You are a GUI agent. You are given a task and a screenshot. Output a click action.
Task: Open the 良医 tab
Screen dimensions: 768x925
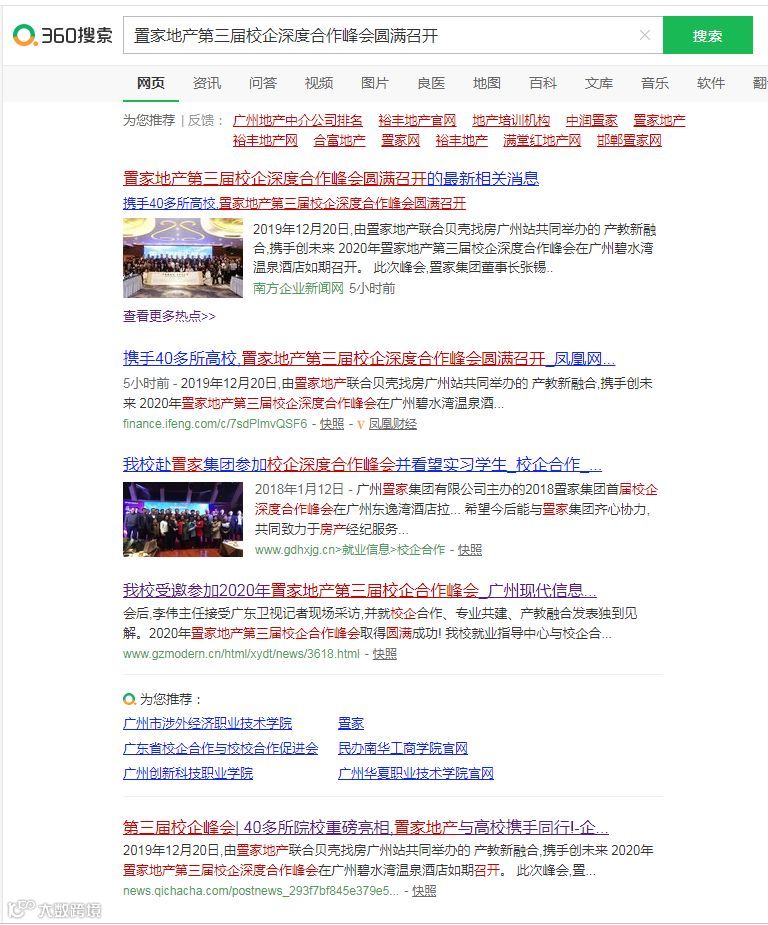pyautogui.click(x=431, y=83)
